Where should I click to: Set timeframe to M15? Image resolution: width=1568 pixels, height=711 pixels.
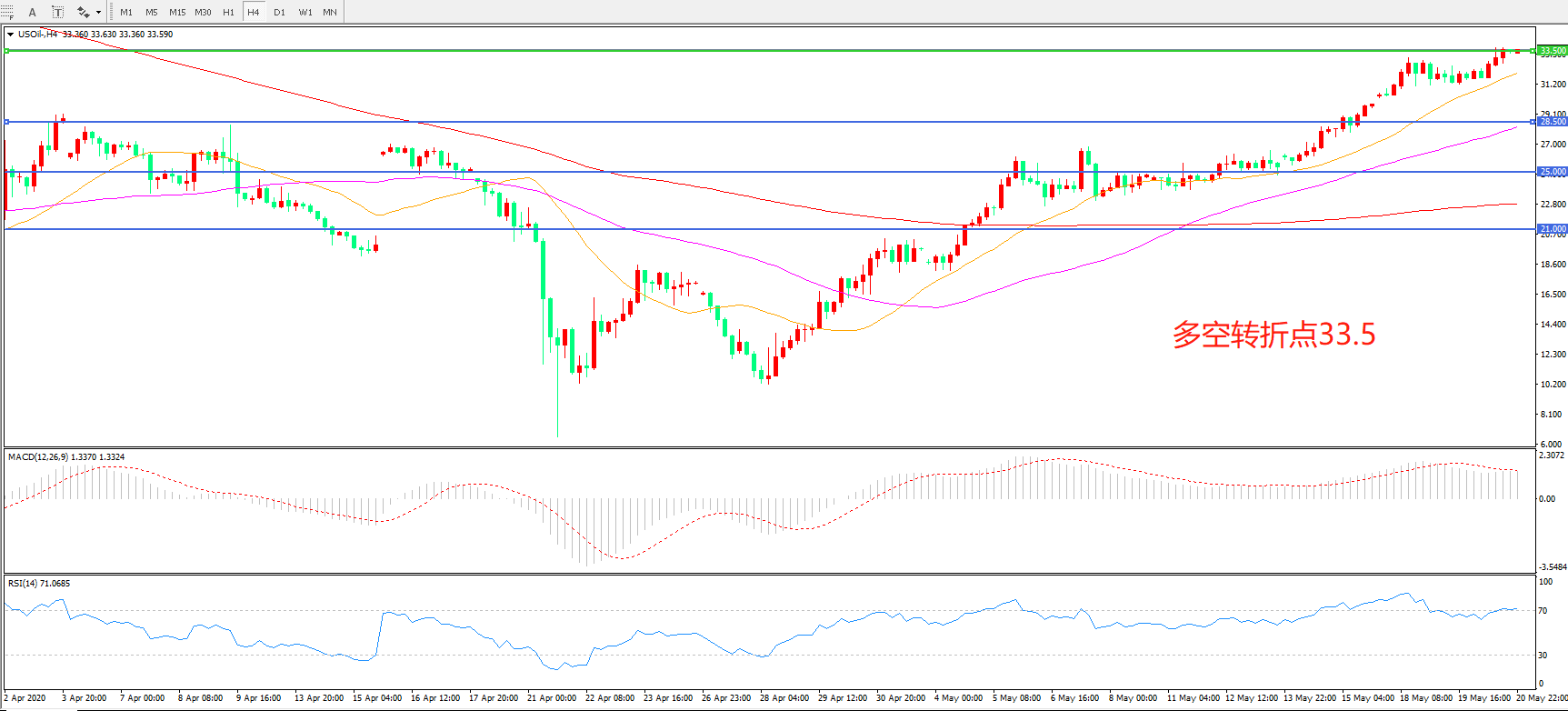coord(177,12)
